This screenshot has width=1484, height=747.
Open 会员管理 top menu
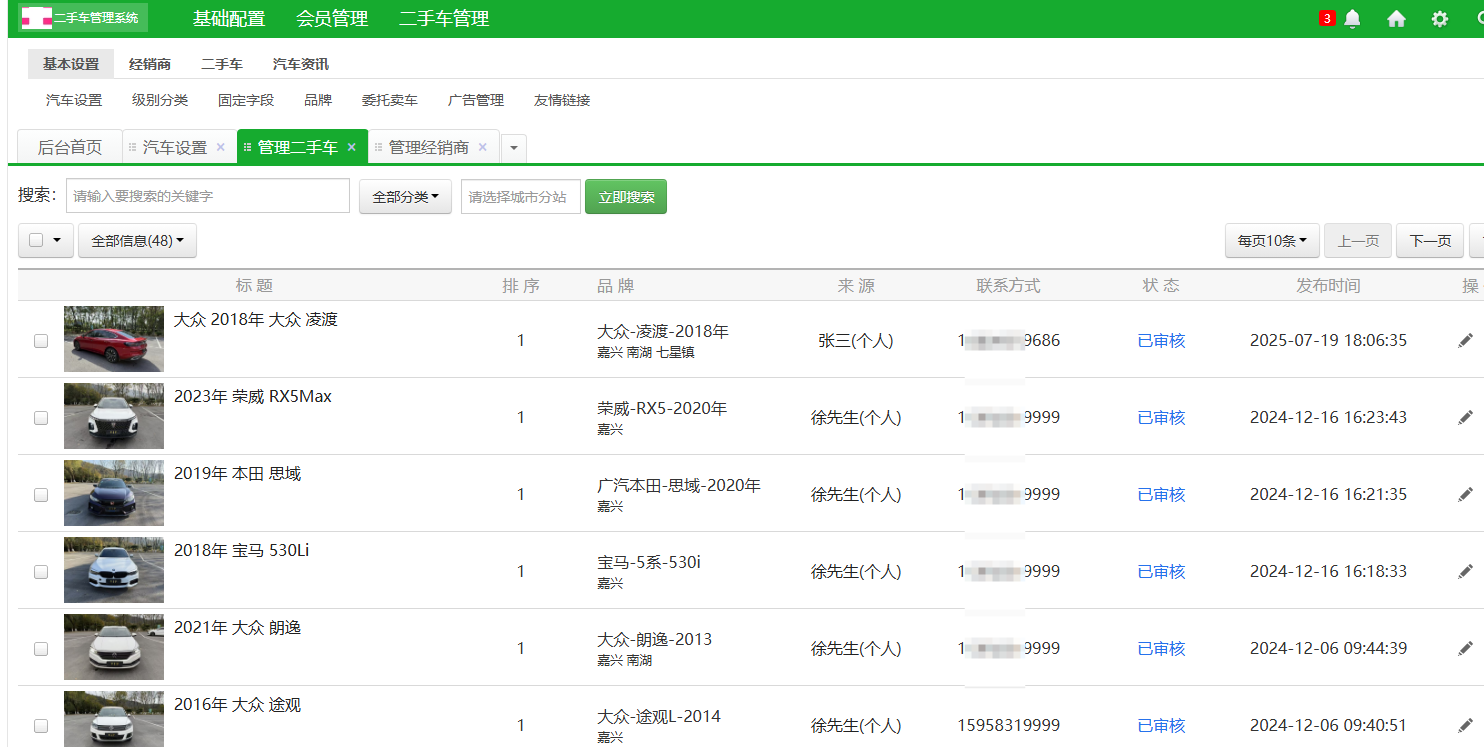[x=332, y=19]
